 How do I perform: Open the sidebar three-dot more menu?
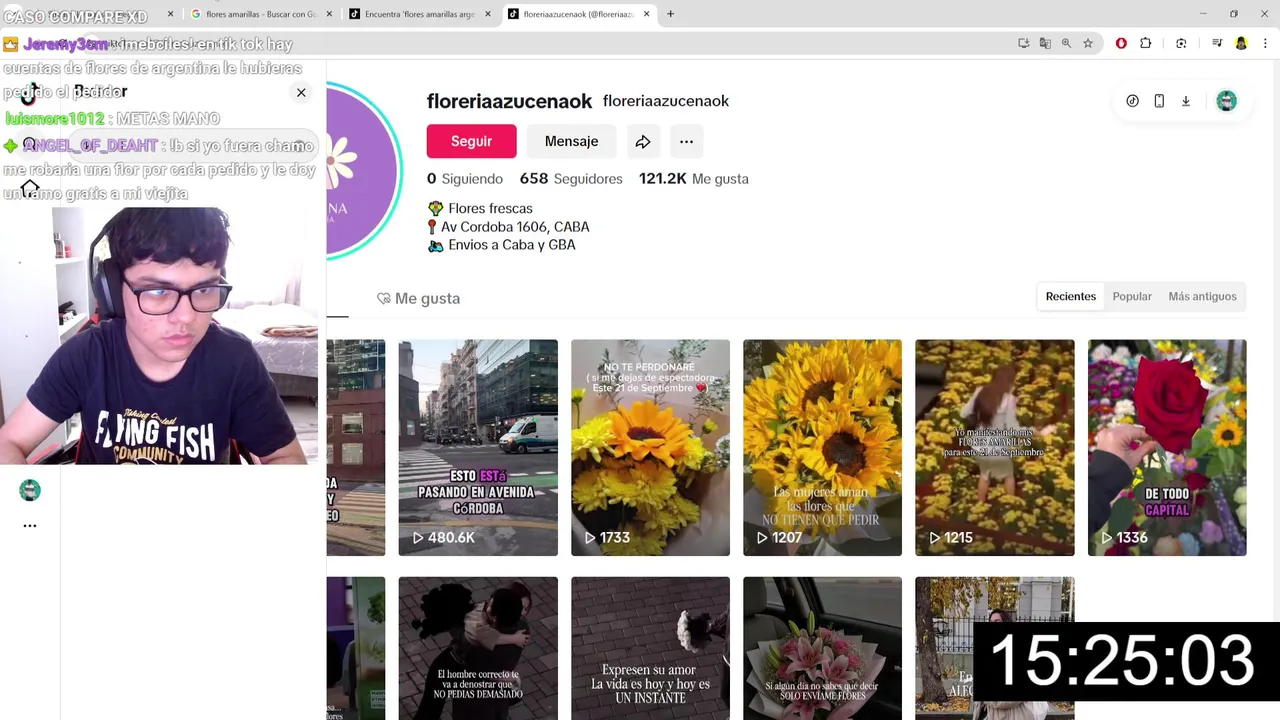click(30, 525)
